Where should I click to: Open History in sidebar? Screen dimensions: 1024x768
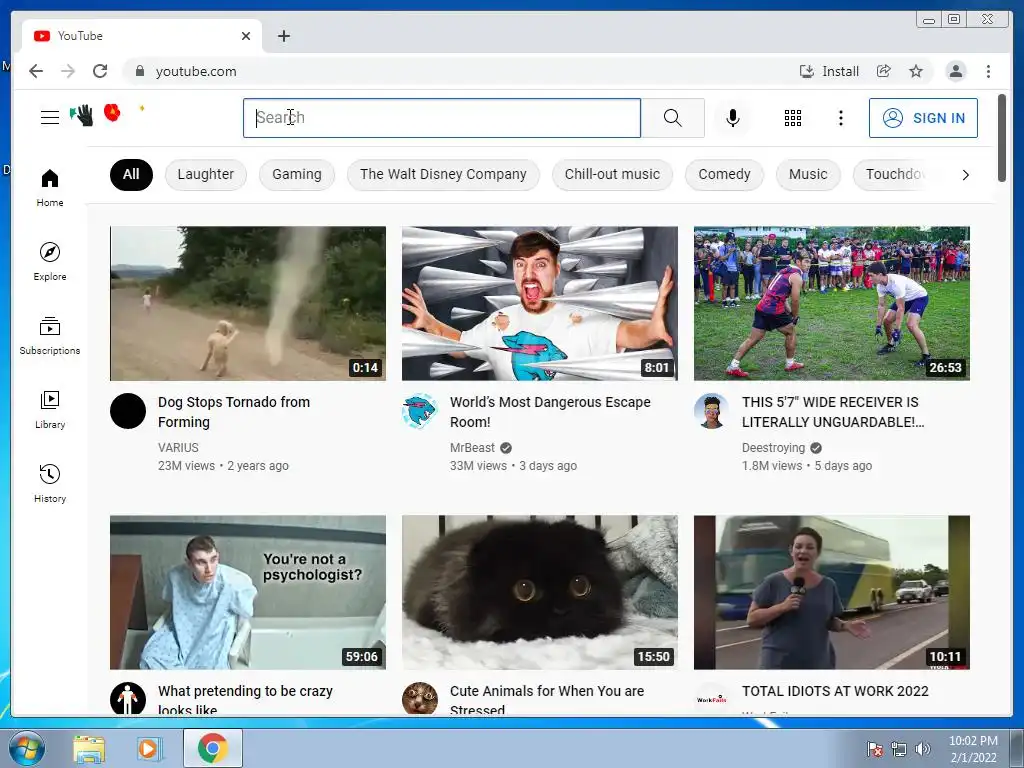tap(50, 483)
